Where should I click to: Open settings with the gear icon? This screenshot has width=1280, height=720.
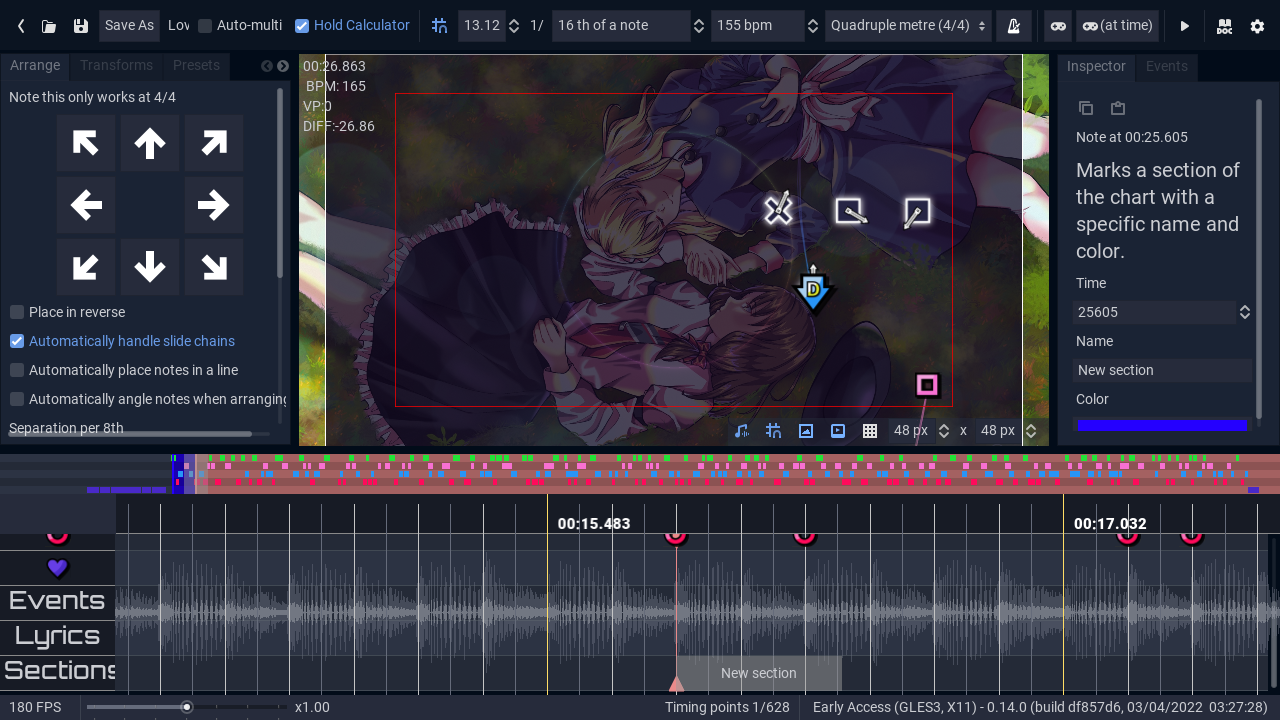pos(1257,26)
